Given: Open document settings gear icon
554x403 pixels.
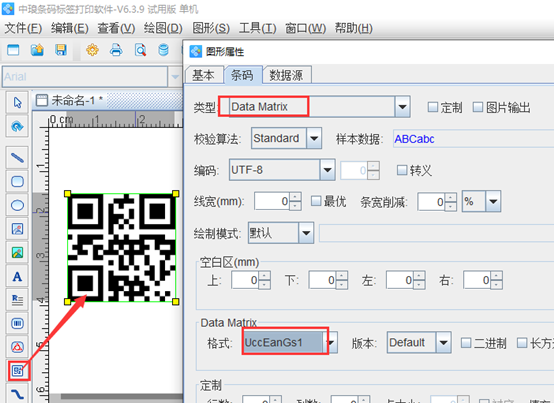Looking at the screenshot, I should coord(92,50).
